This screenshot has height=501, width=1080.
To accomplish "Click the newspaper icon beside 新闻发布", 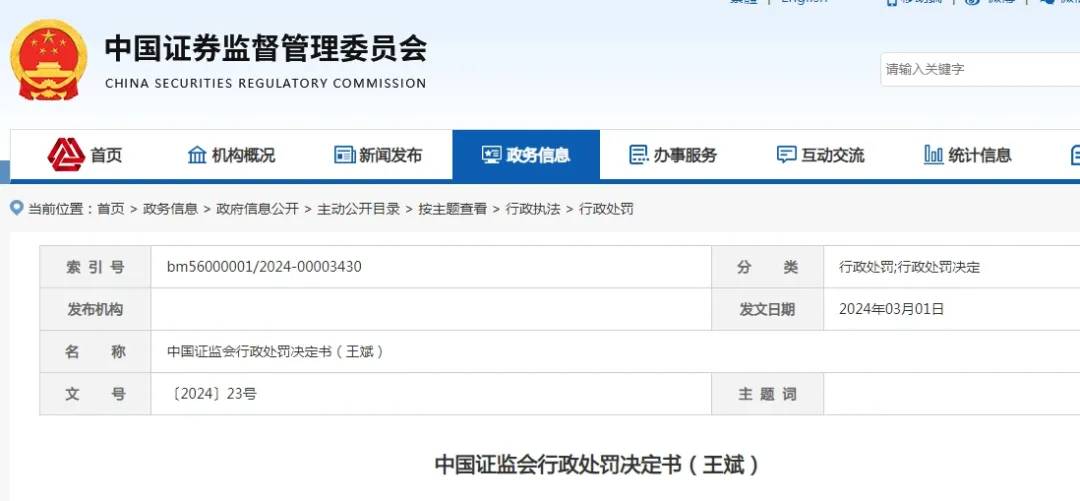I will tap(344, 155).
